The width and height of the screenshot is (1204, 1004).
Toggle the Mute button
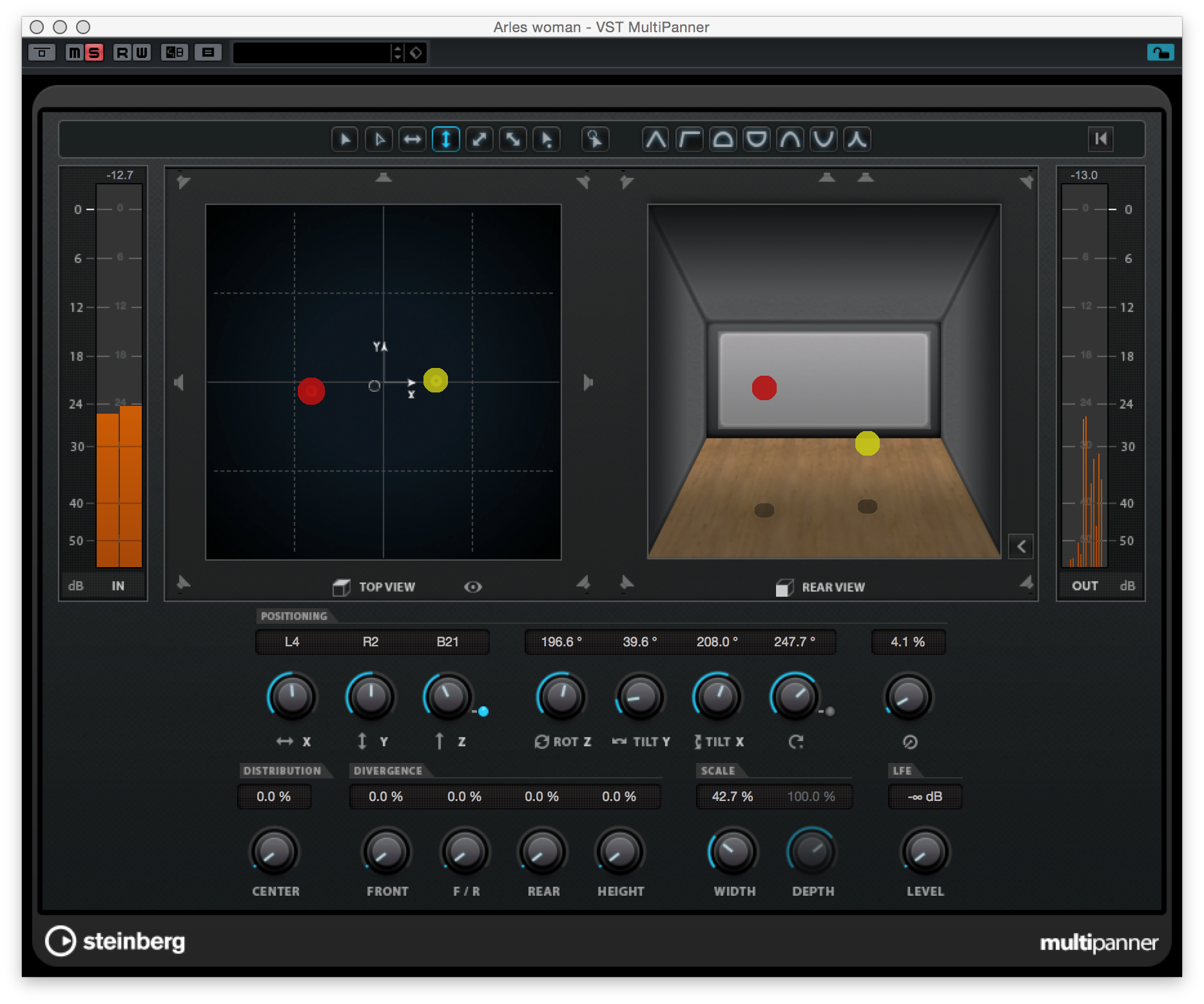coord(75,52)
